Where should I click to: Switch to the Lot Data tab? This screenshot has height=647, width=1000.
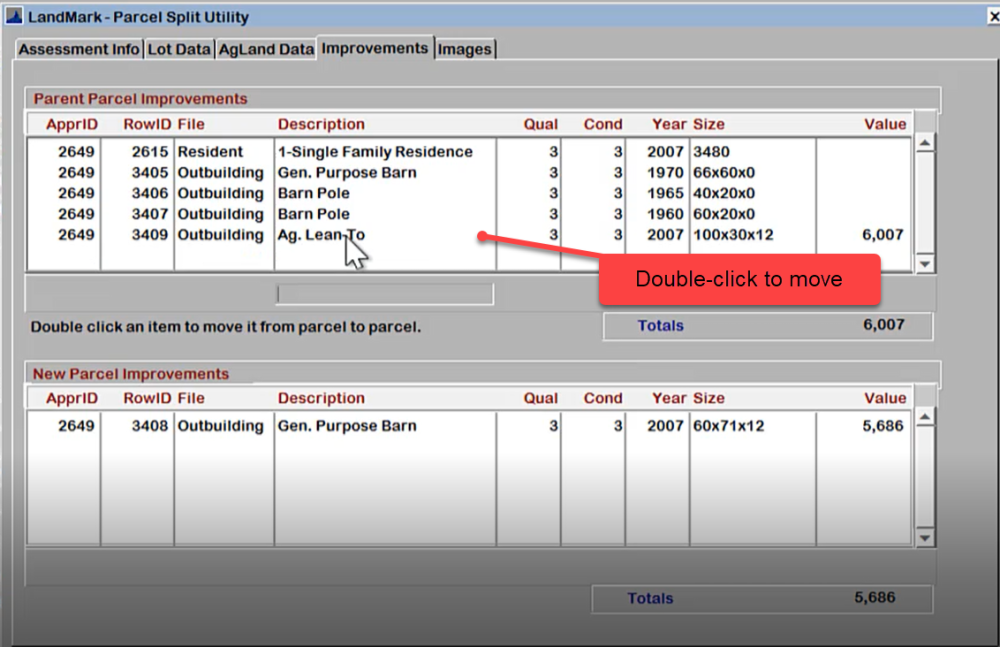(x=179, y=49)
